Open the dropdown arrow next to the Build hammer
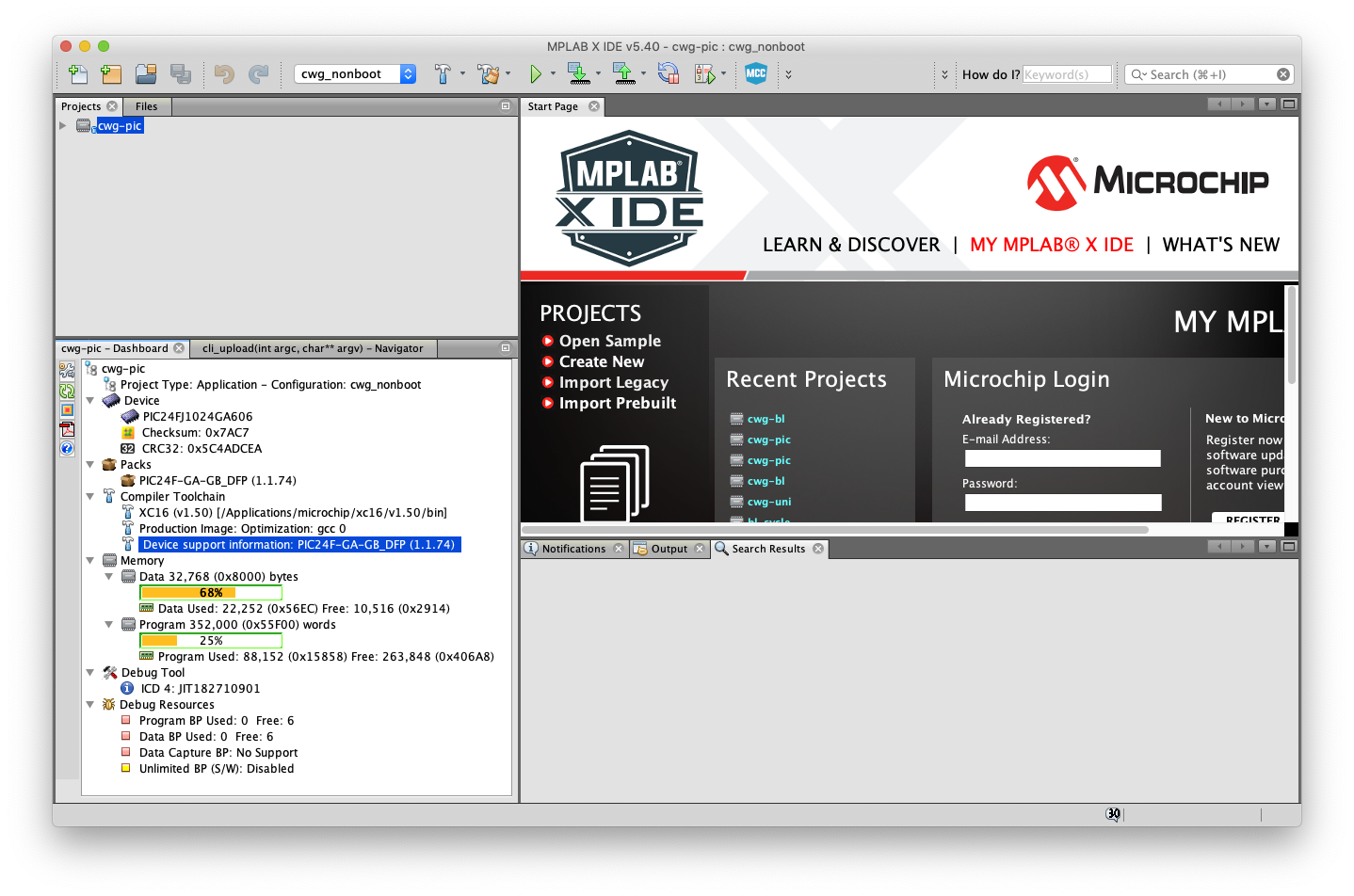The height and width of the screenshot is (896, 1354). 462,73
